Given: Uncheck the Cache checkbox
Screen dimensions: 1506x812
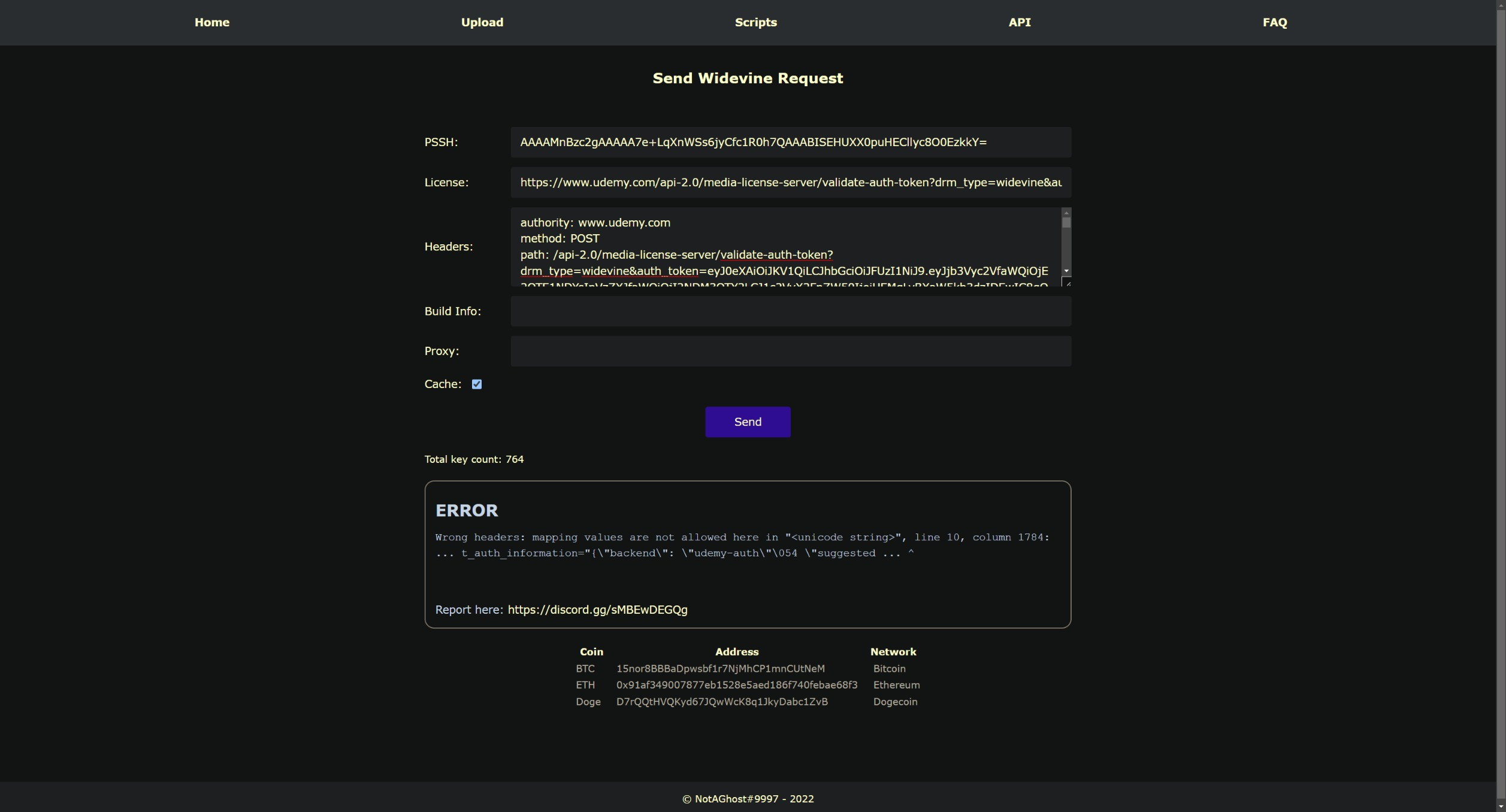Looking at the screenshot, I should [477, 384].
